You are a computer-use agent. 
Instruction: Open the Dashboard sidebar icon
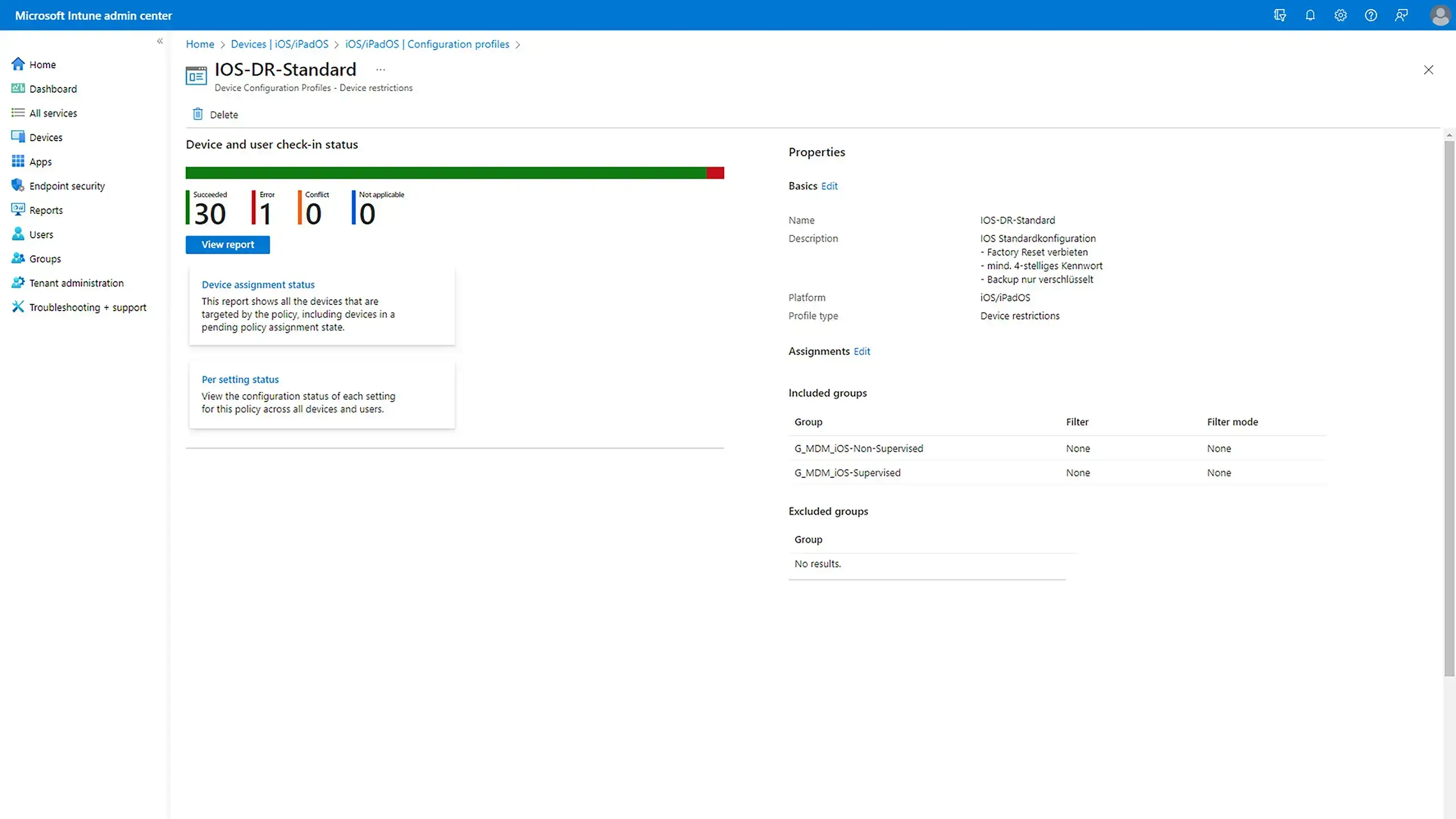(18, 88)
